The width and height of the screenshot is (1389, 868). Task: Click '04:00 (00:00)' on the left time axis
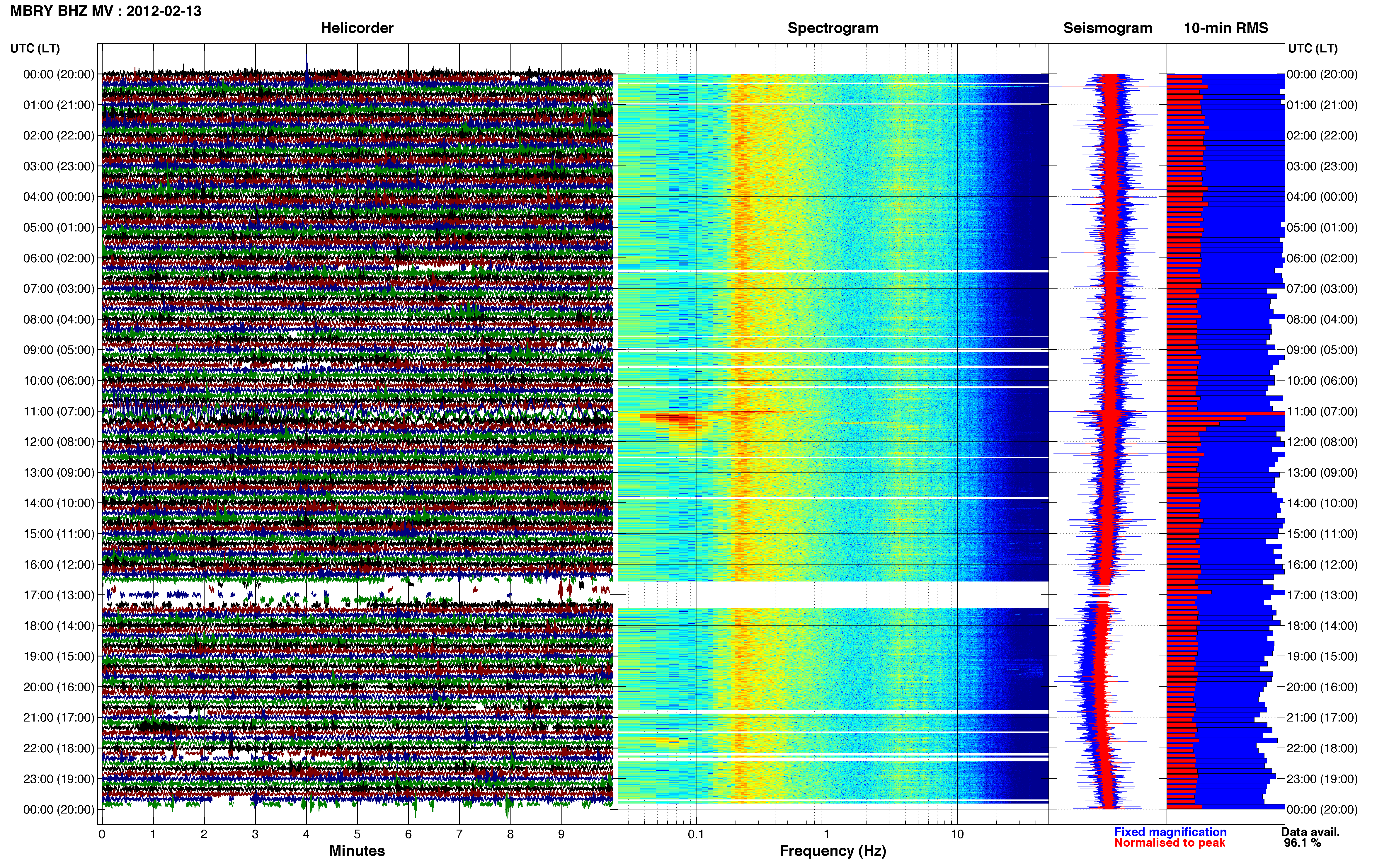tap(59, 197)
